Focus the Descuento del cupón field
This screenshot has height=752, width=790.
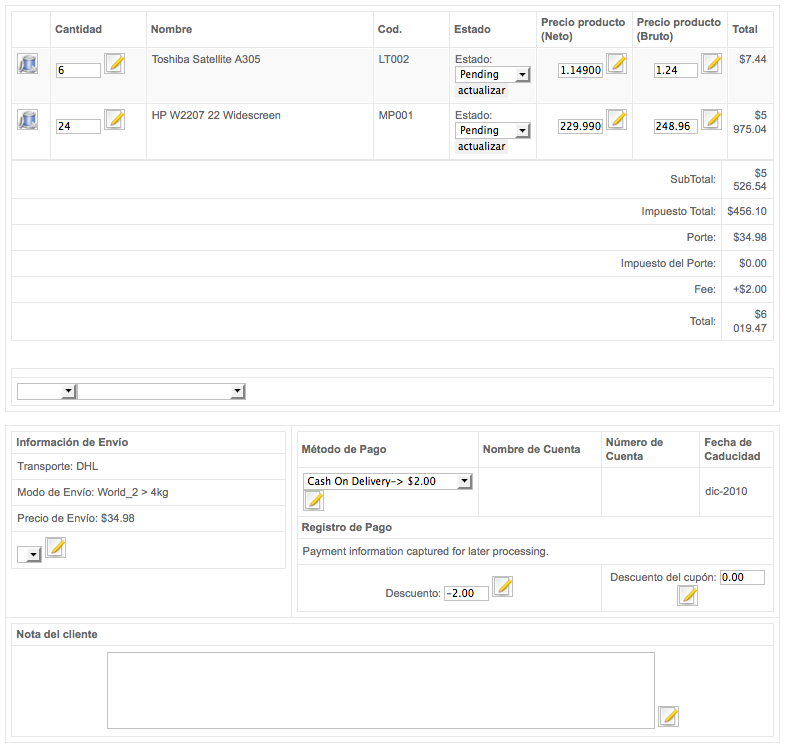[743, 577]
